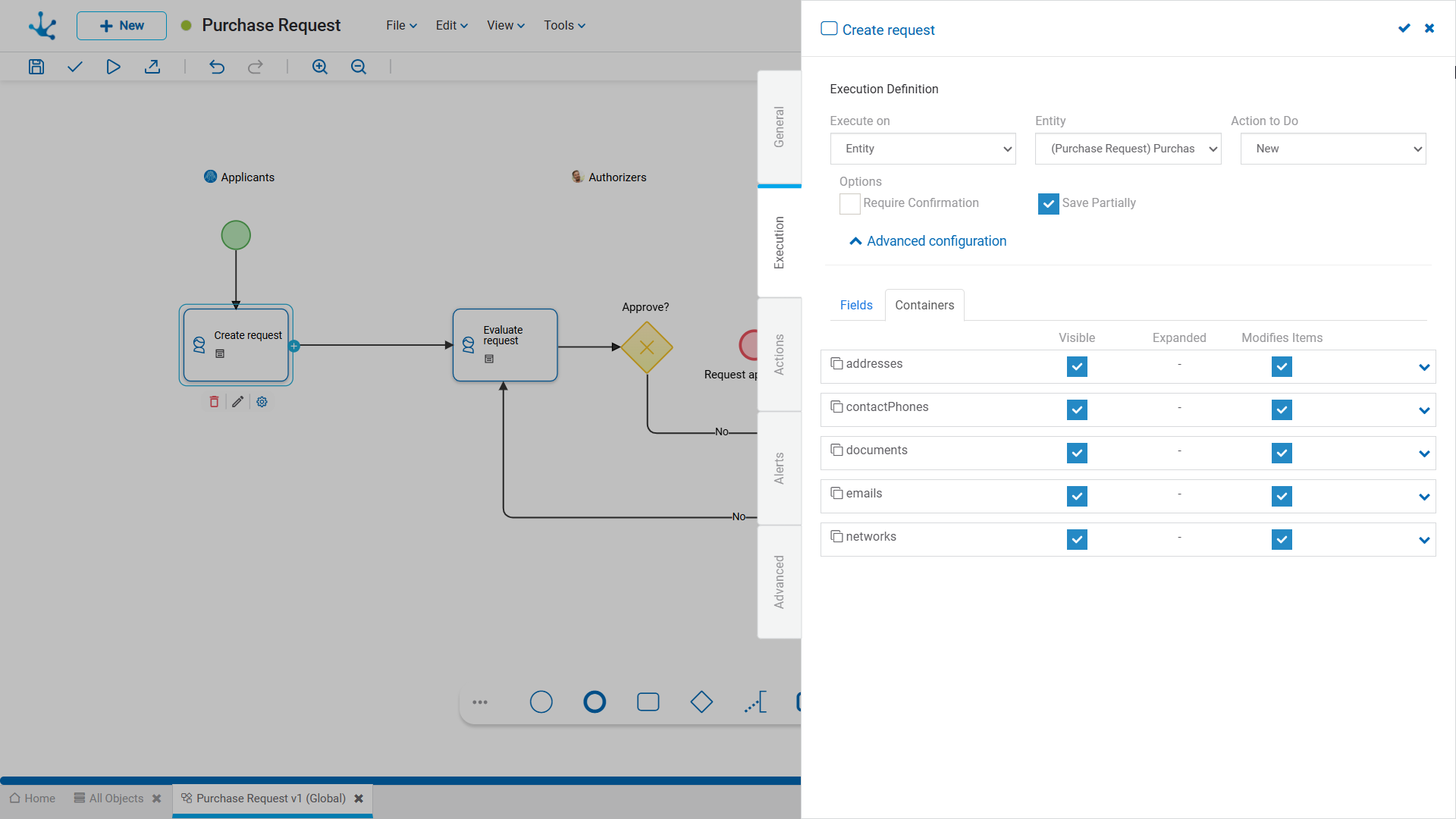The width and height of the screenshot is (1456, 819).
Task: Confirm panel changes with the blue checkmark
Action: coord(1404,28)
